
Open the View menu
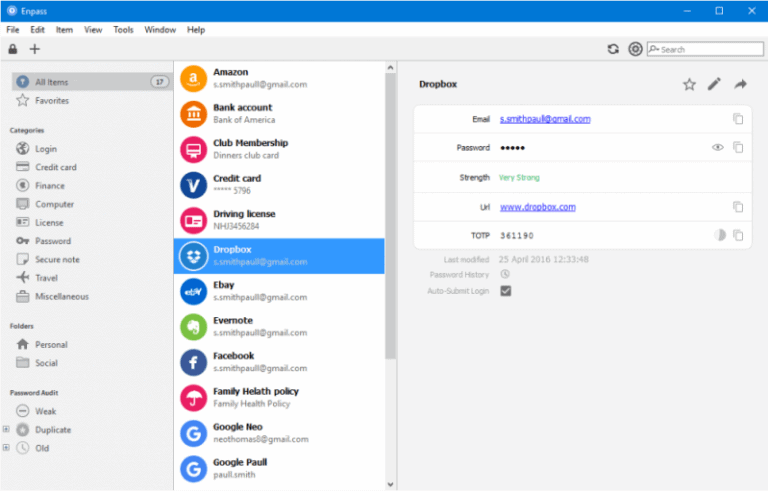click(93, 30)
